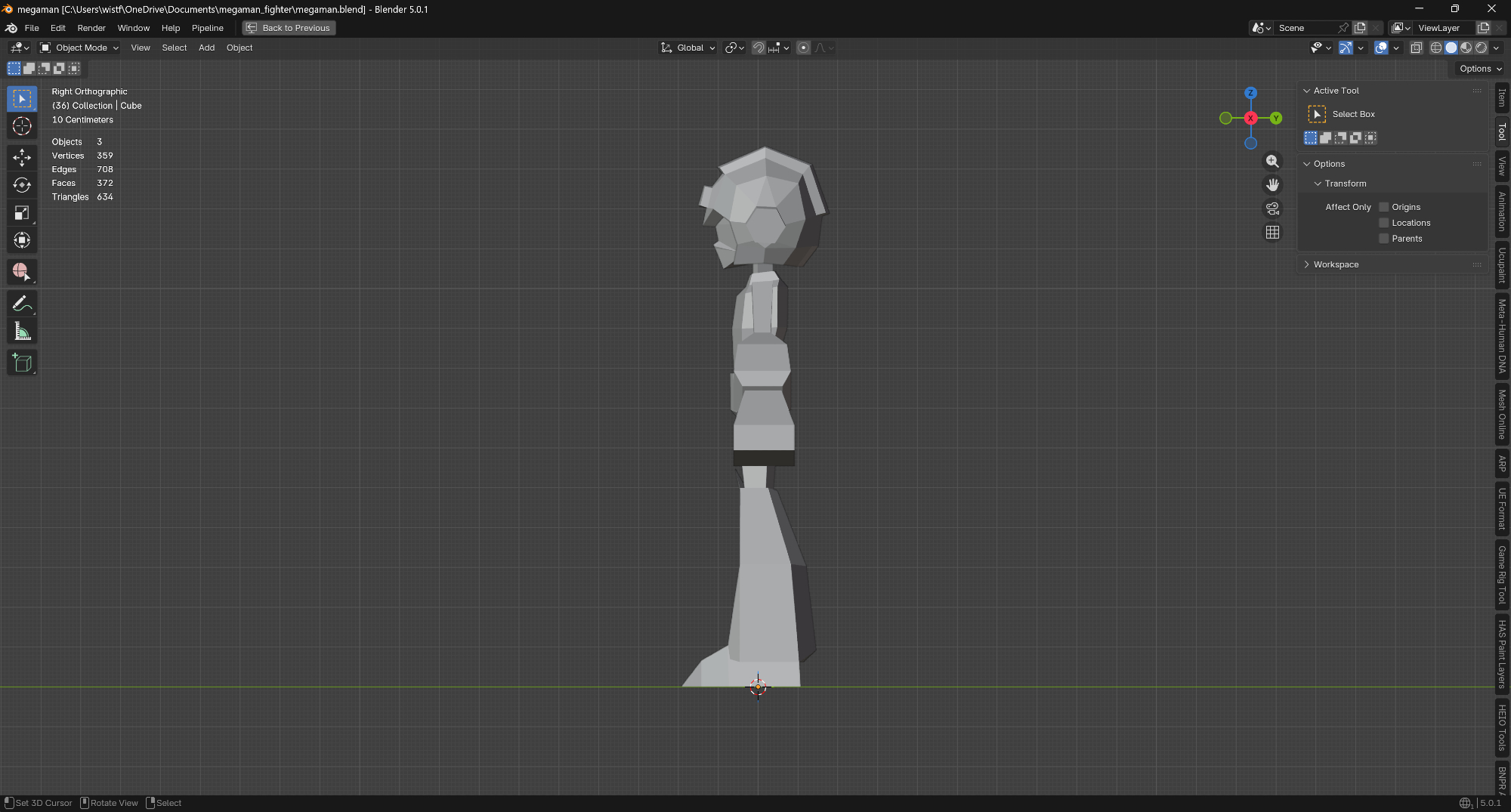Select the Move tool in toolbar
This screenshot has height=812, width=1511.
[x=22, y=157]
